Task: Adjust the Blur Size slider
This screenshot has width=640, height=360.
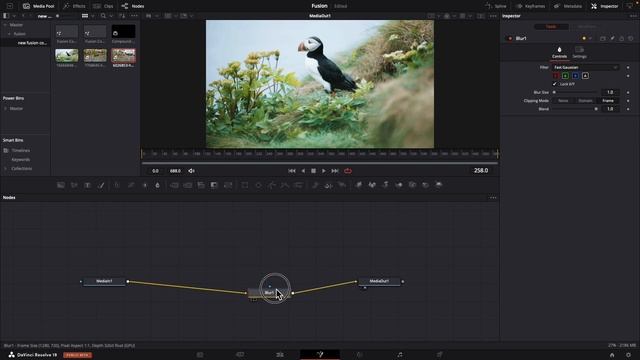Action: [575, 93]
